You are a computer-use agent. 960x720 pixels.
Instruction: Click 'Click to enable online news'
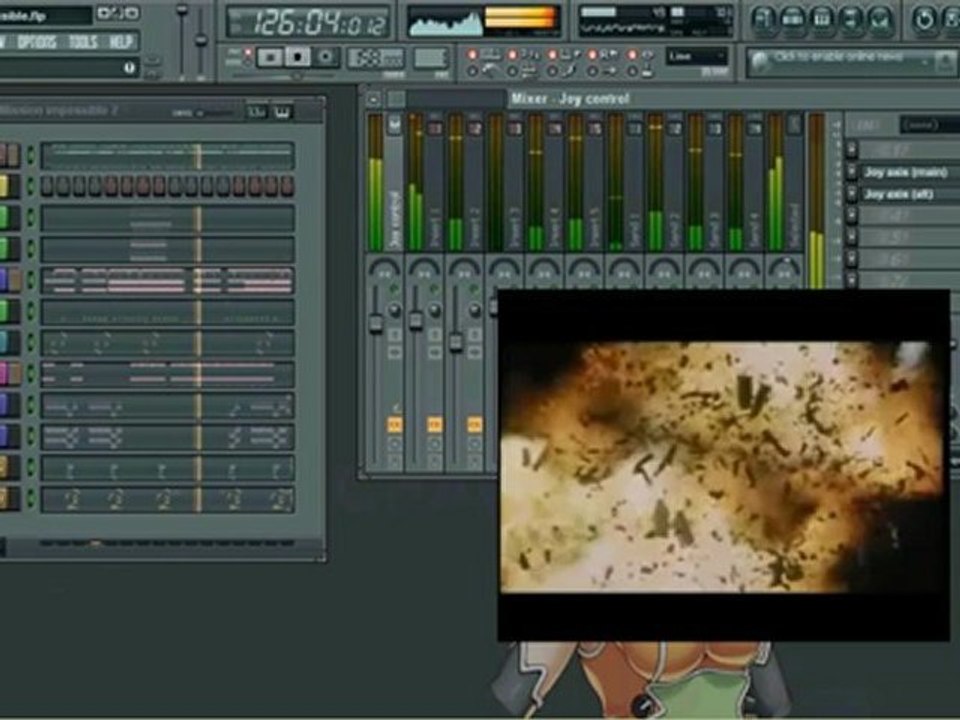pos(839,57)
